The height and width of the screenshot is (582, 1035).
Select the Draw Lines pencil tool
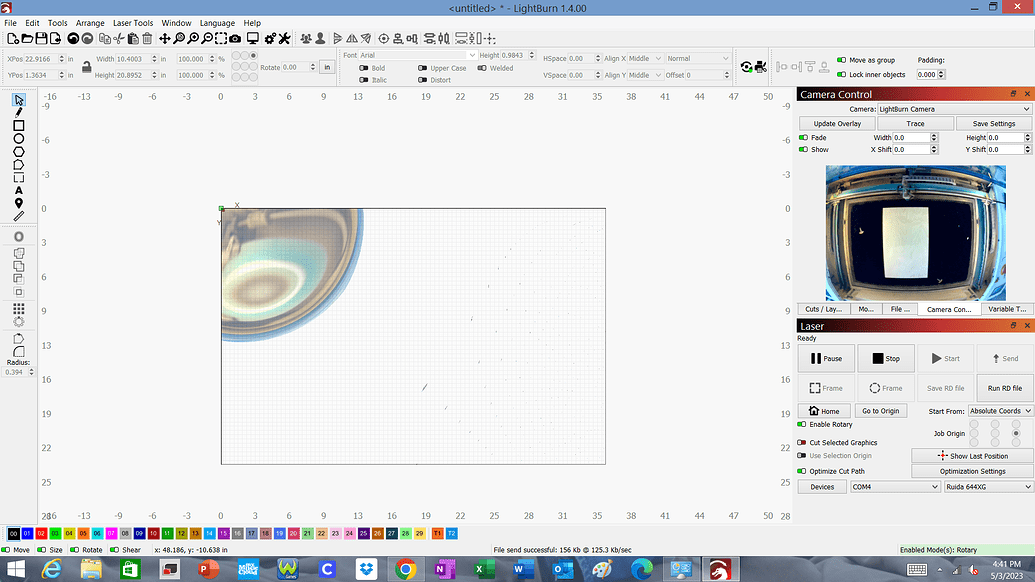click(19, 113)
